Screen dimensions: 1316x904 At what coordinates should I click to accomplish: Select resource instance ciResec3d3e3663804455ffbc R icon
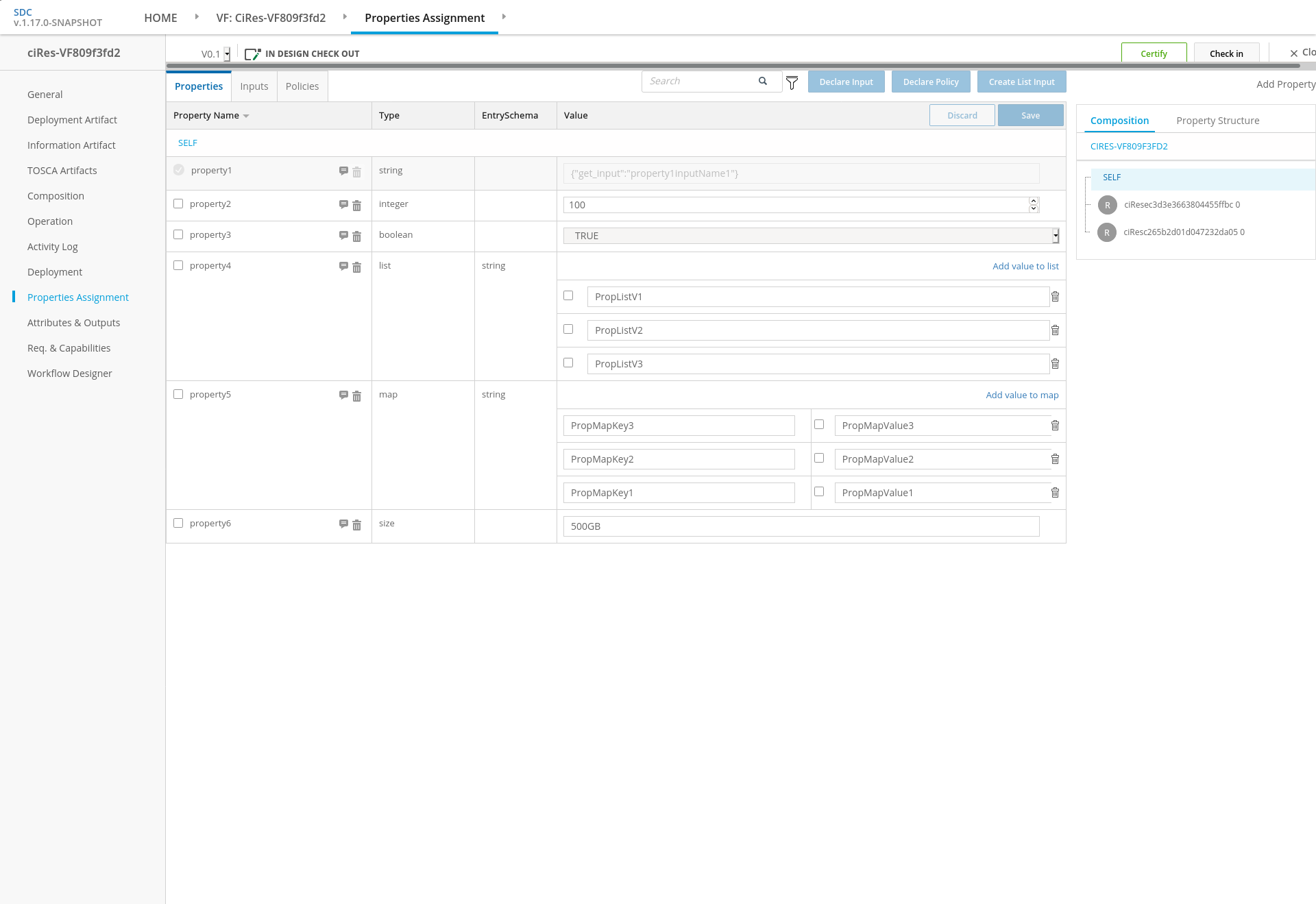pyautogui.click(x=1107, y=205)
